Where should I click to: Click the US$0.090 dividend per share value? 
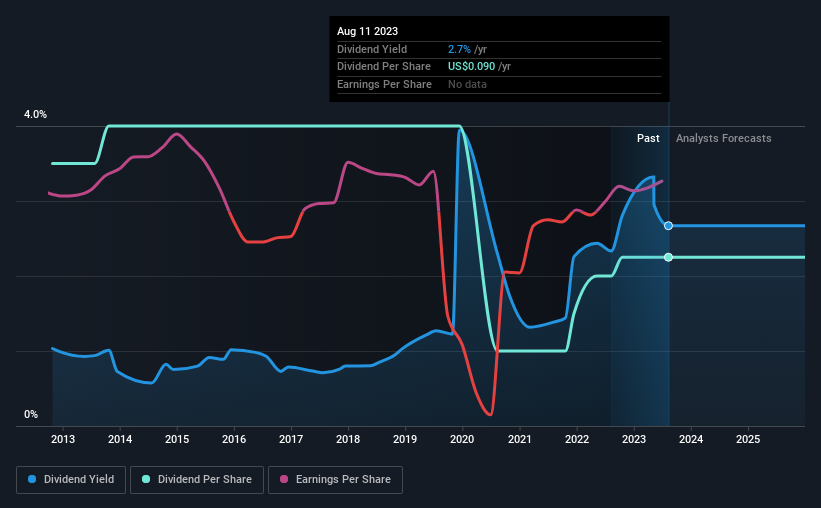click(471, 67)
